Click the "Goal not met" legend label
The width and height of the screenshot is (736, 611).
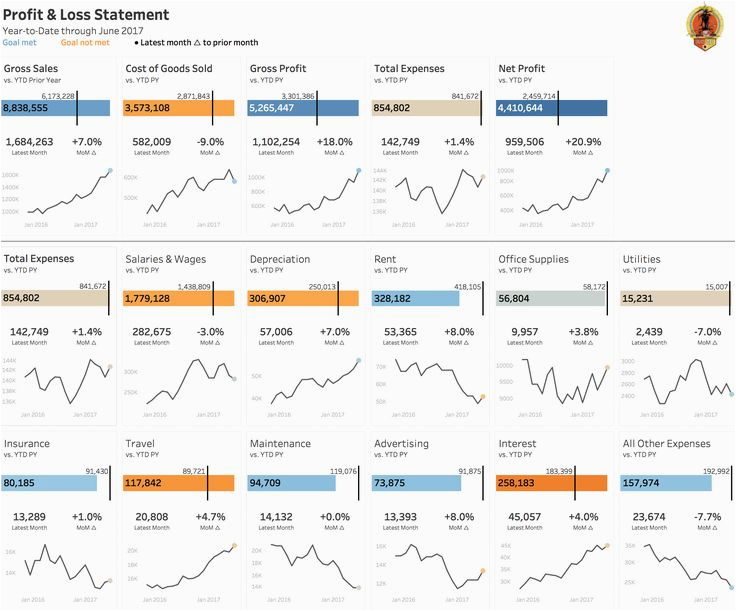[85, 43]
